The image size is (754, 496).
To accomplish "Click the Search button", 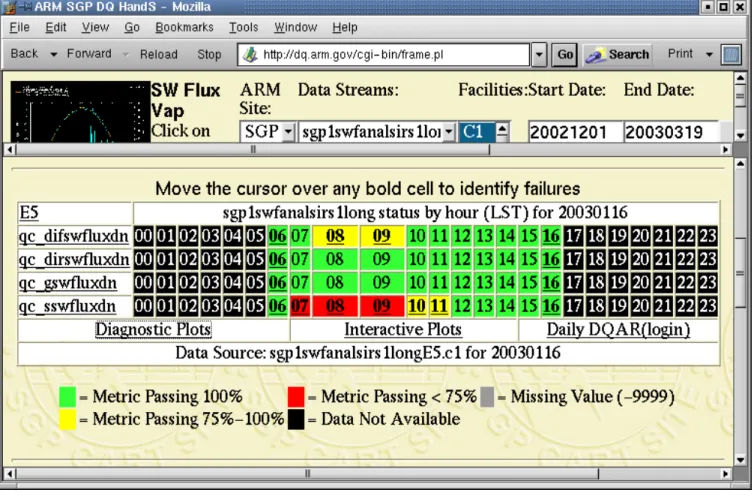I will pyautogui.click(x=617, y=54).
